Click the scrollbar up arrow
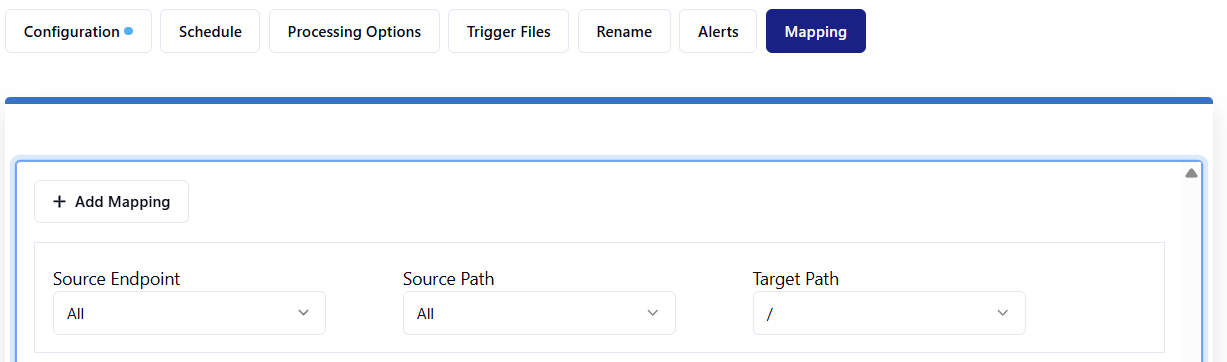 1191,173
